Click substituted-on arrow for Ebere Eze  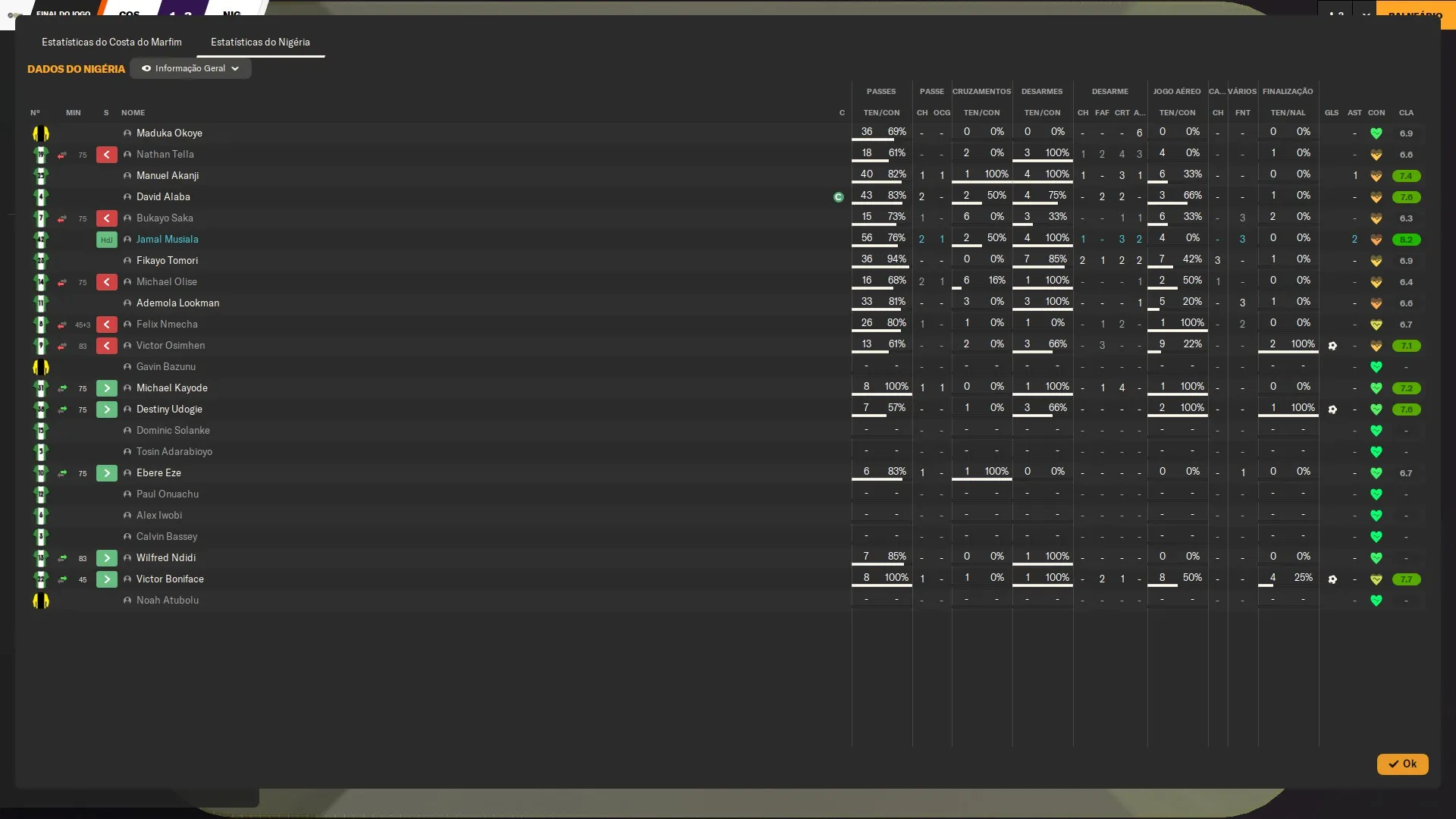(106, 473)
